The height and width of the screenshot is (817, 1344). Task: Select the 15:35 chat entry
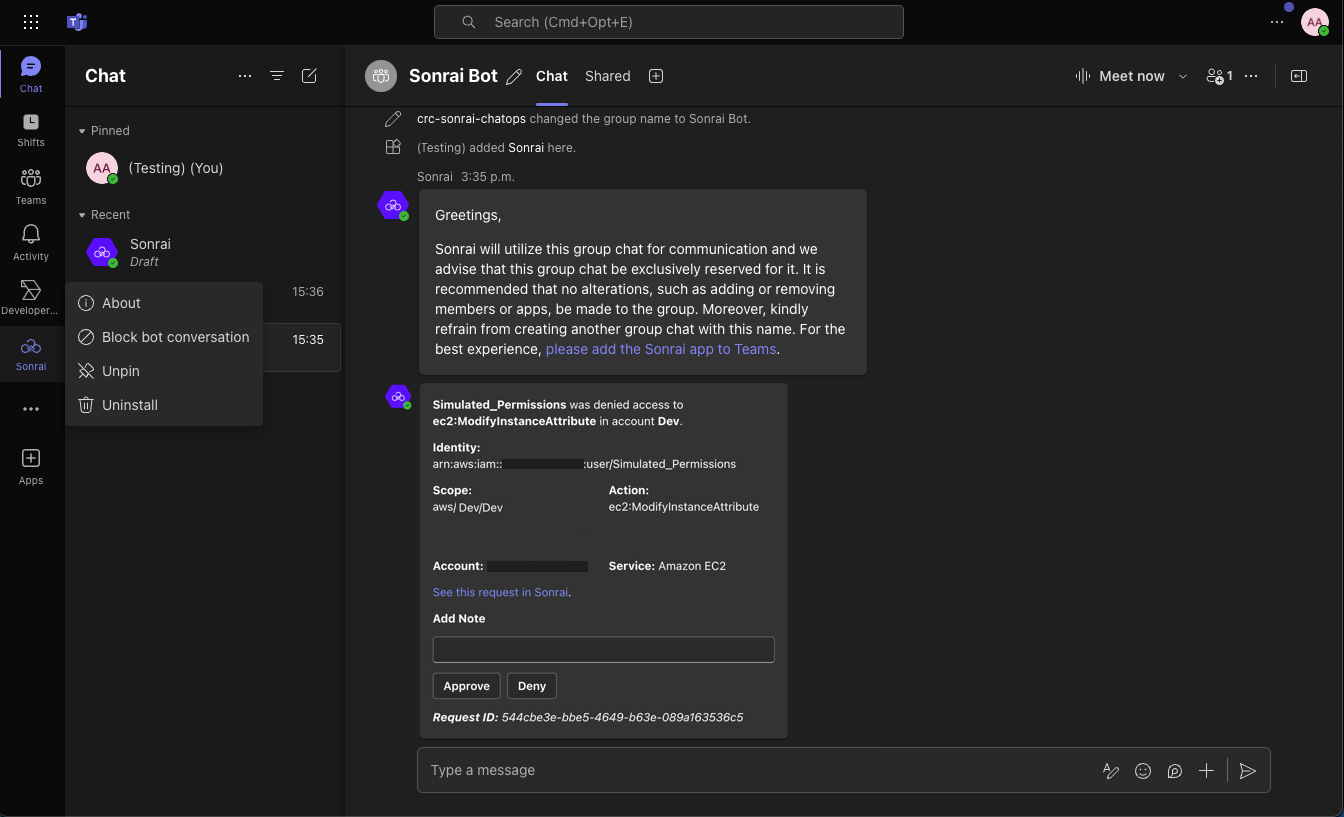click(303, 347)
